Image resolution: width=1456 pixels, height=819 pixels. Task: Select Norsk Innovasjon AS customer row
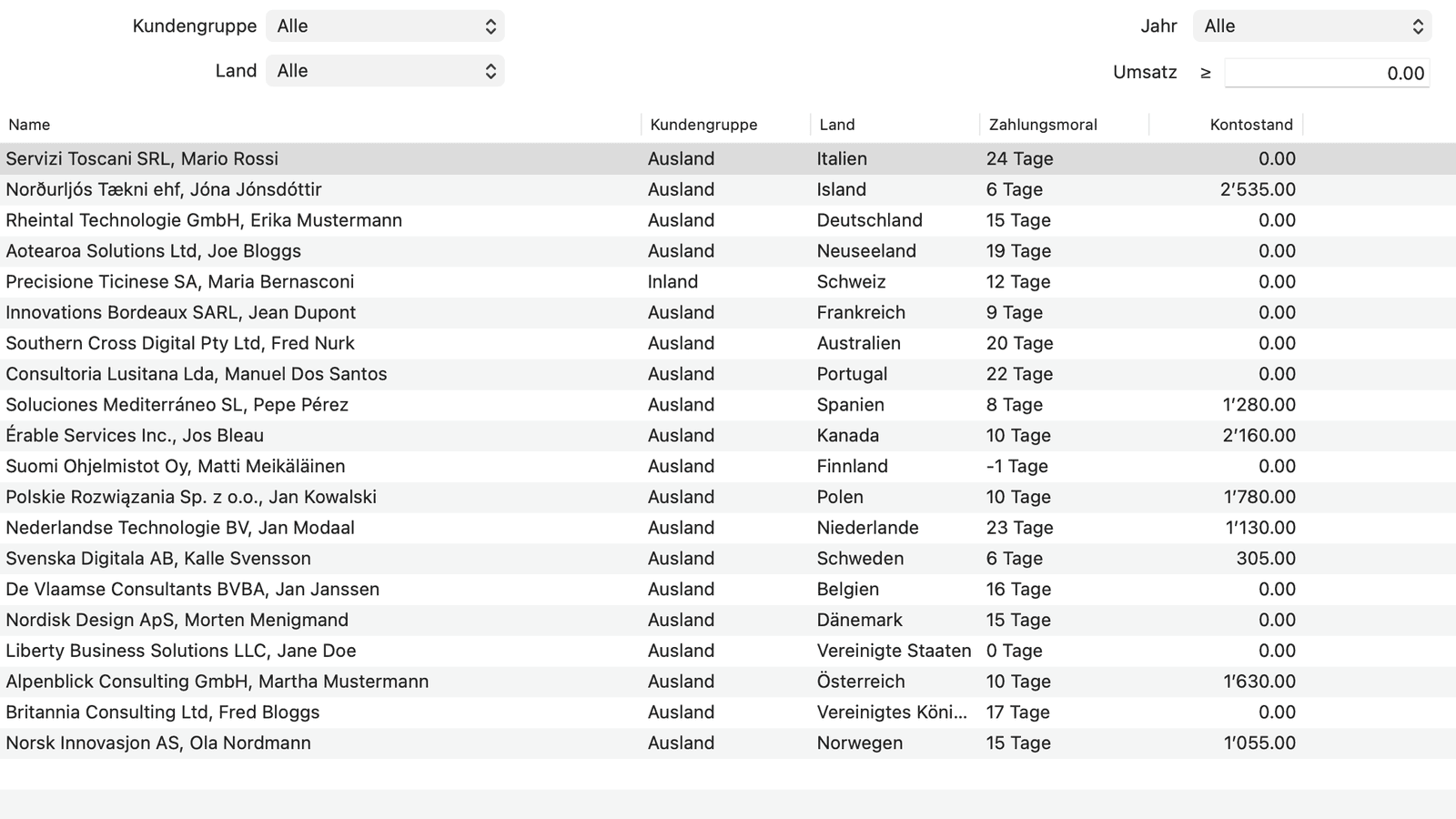point(158,743)
